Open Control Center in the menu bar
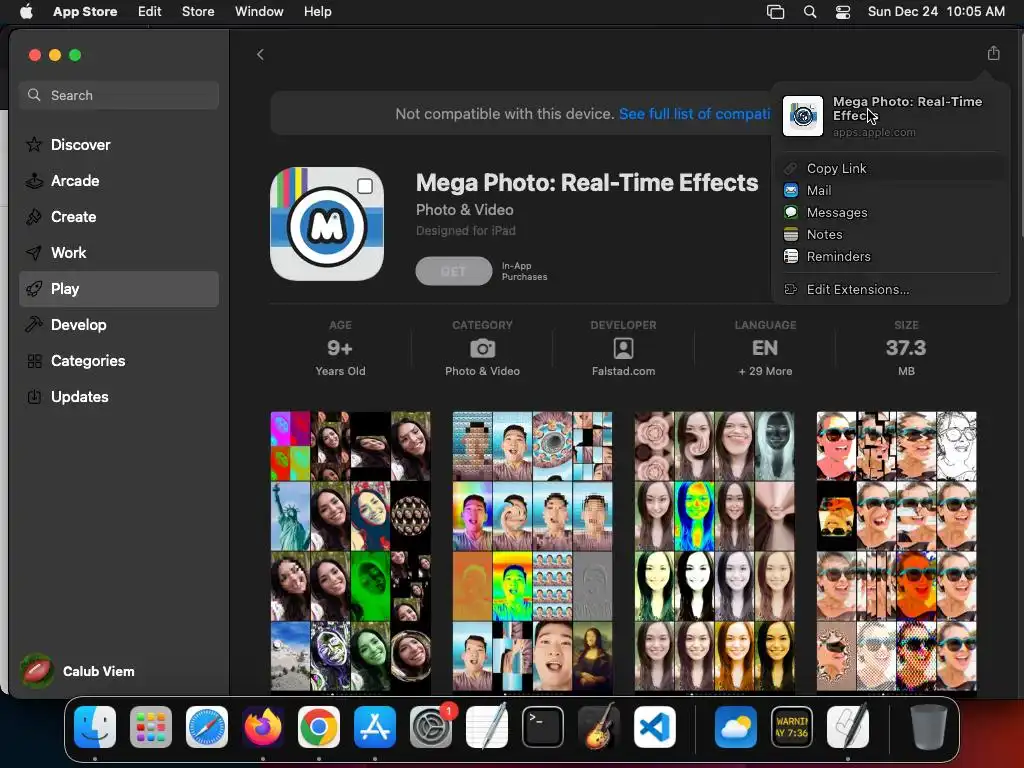Viewport: 1024px width, 768px height. (x=843, y=12)
